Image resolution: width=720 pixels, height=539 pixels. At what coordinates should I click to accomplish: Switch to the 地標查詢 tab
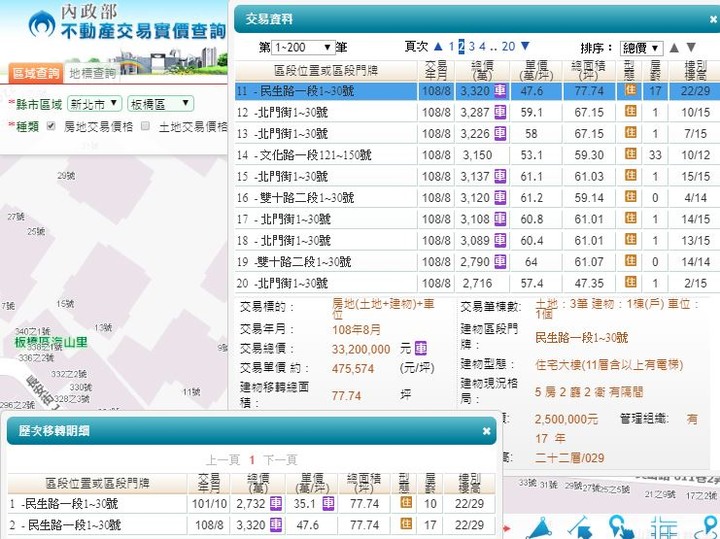tap(92, 73)
